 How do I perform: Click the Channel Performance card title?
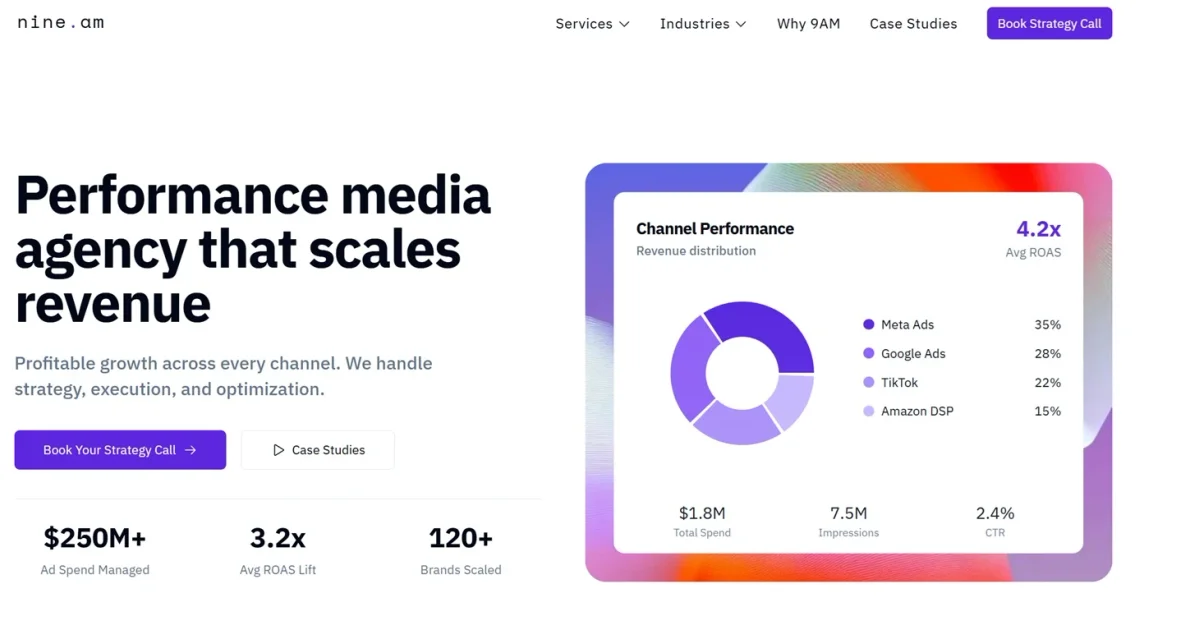click(x=715, y=228)
